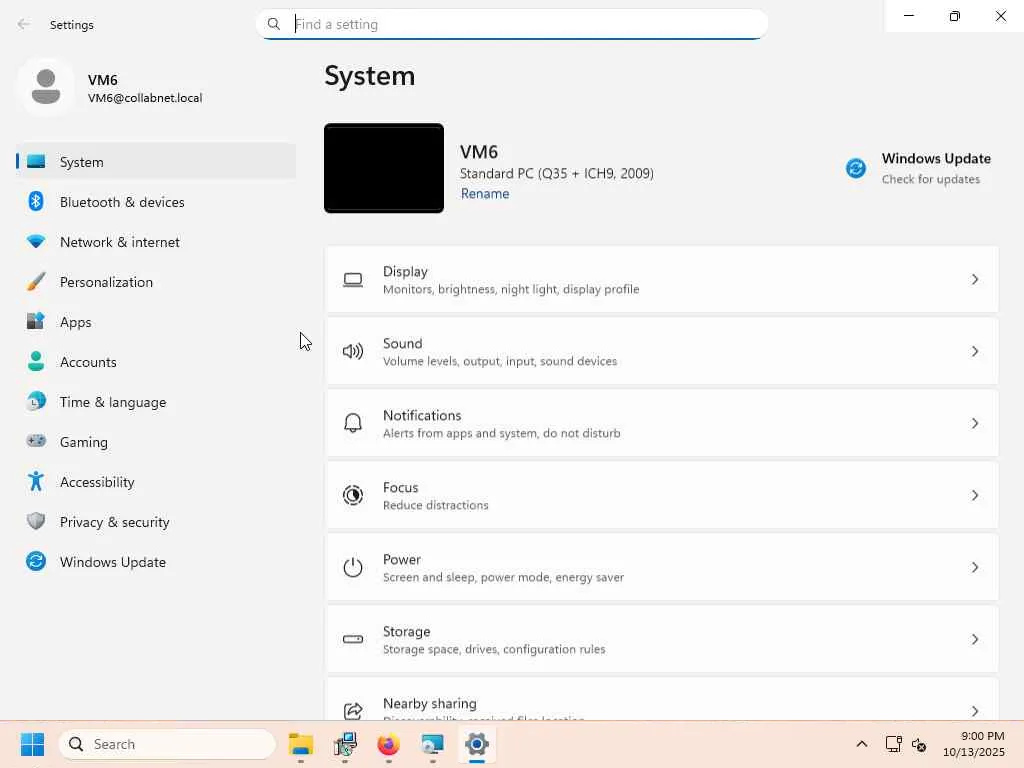Navigate to Privacy & security

pos(156,522)
